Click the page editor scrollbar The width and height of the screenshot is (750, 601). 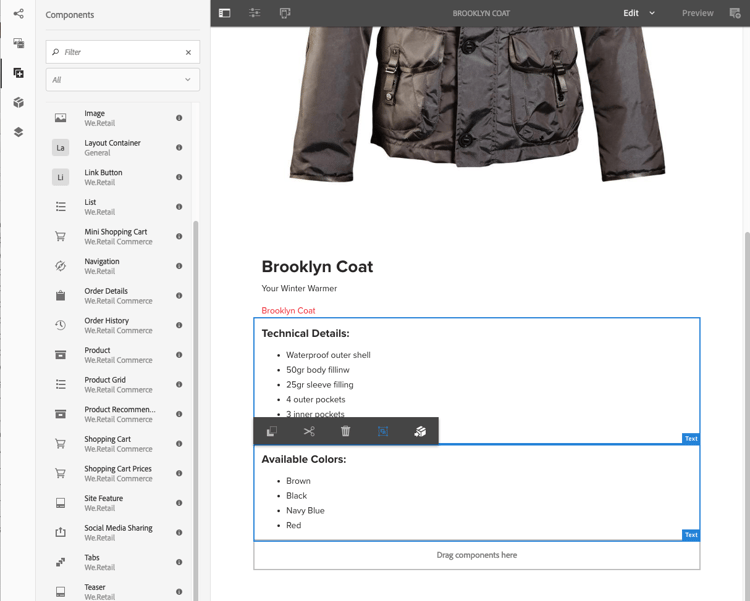tap(747, 416)
